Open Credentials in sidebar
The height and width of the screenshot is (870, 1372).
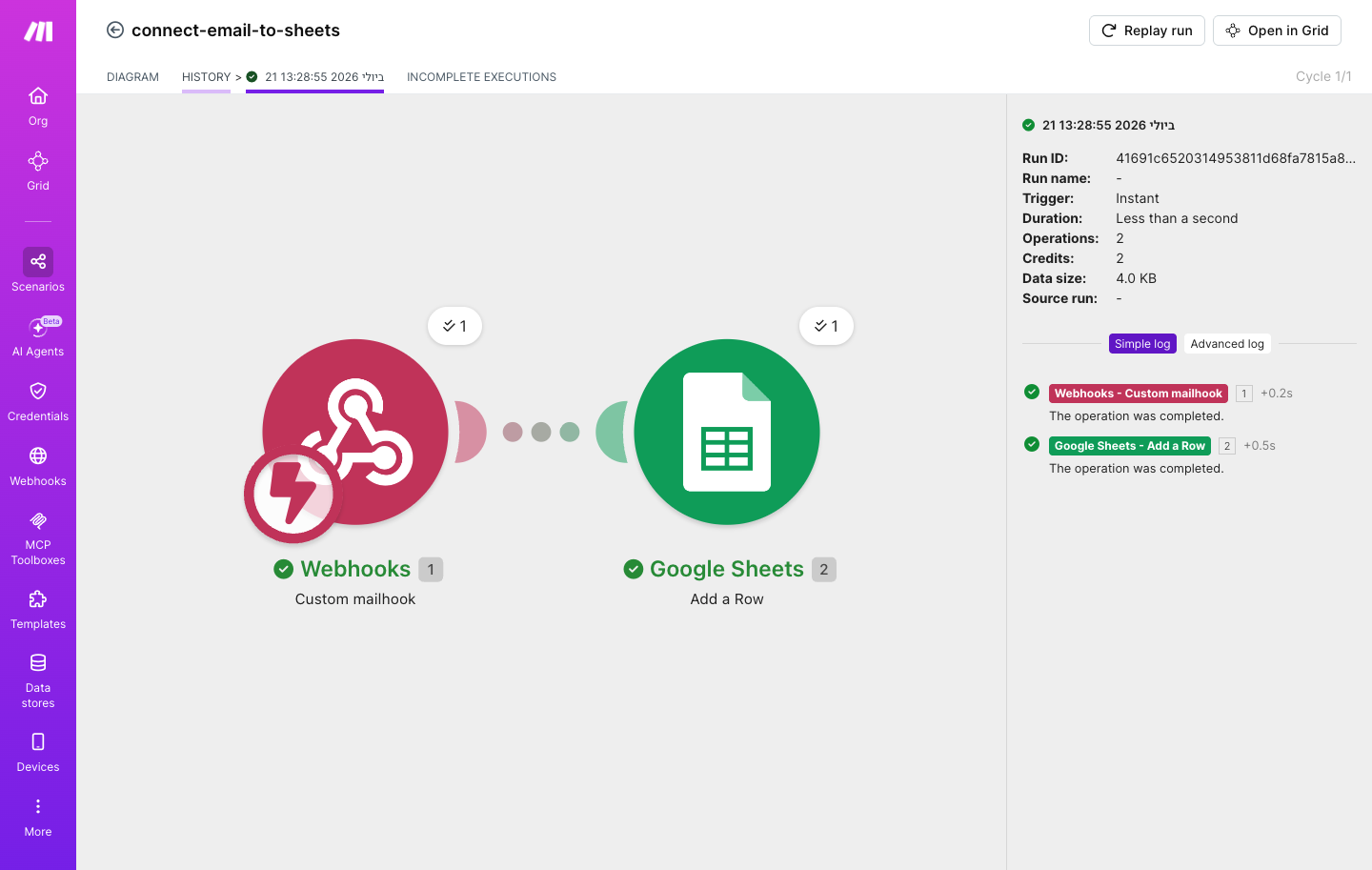click(38, 401)
